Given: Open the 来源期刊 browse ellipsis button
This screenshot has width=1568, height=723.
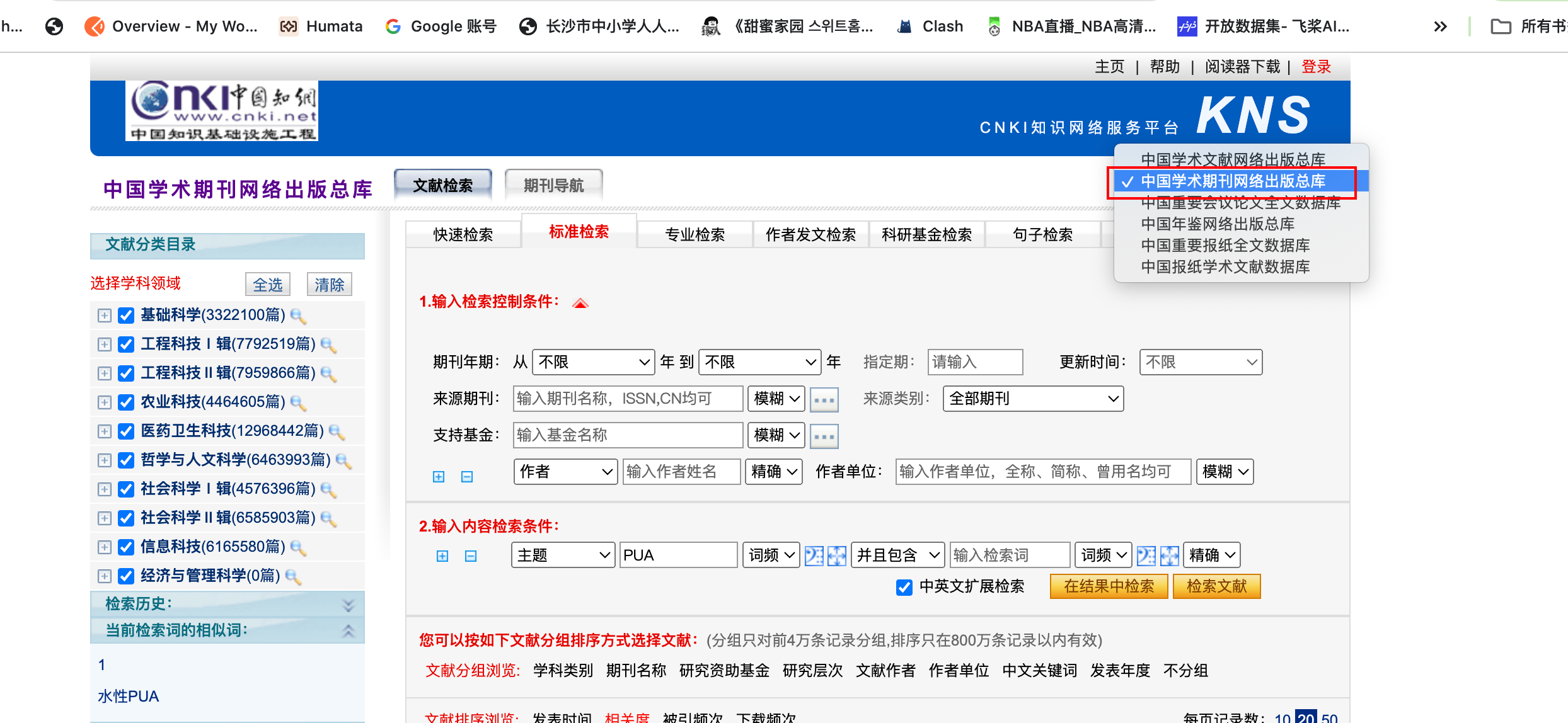Looking at the screenshot, I should pyautogui.click(x=824, y=399).
